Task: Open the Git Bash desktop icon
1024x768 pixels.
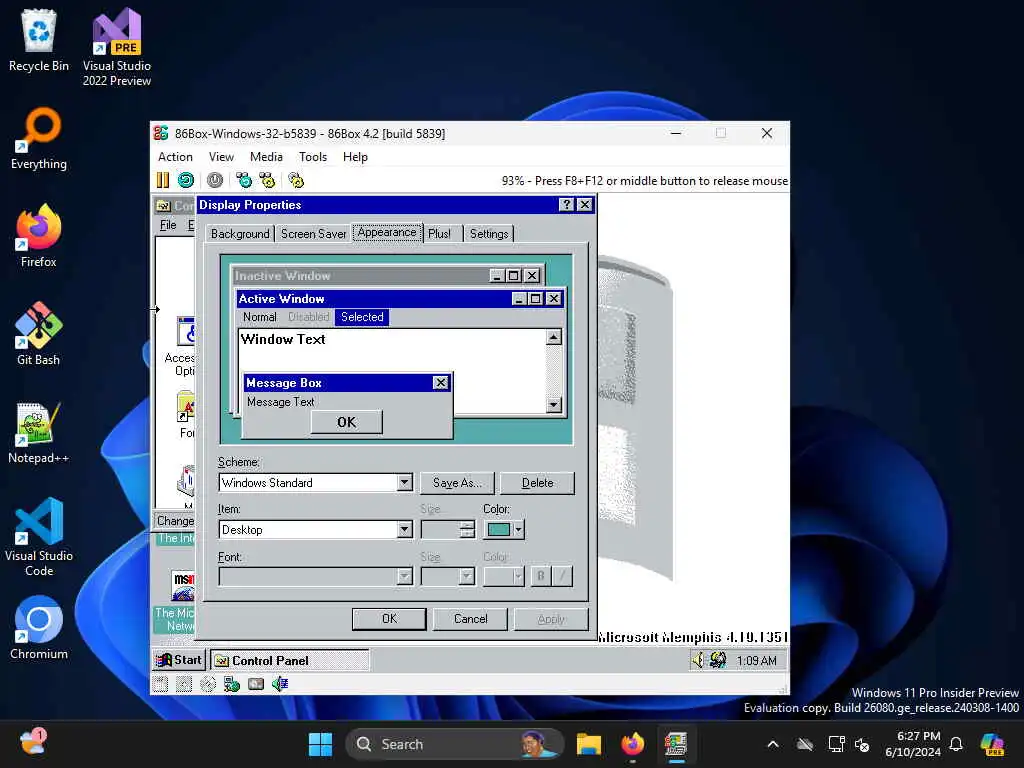Action: pos(39,333)
